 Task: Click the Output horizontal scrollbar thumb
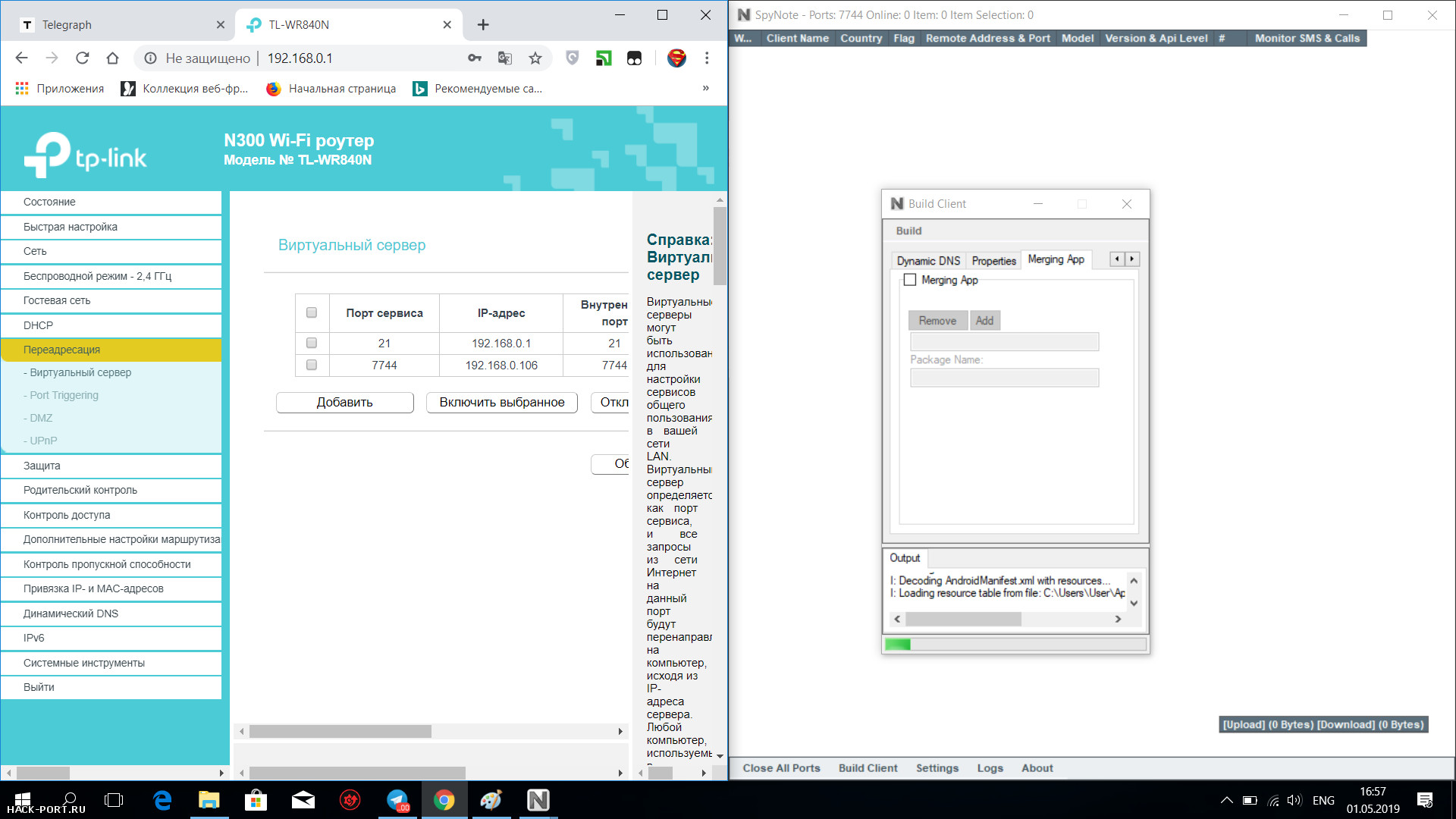[x=963, y=620]
